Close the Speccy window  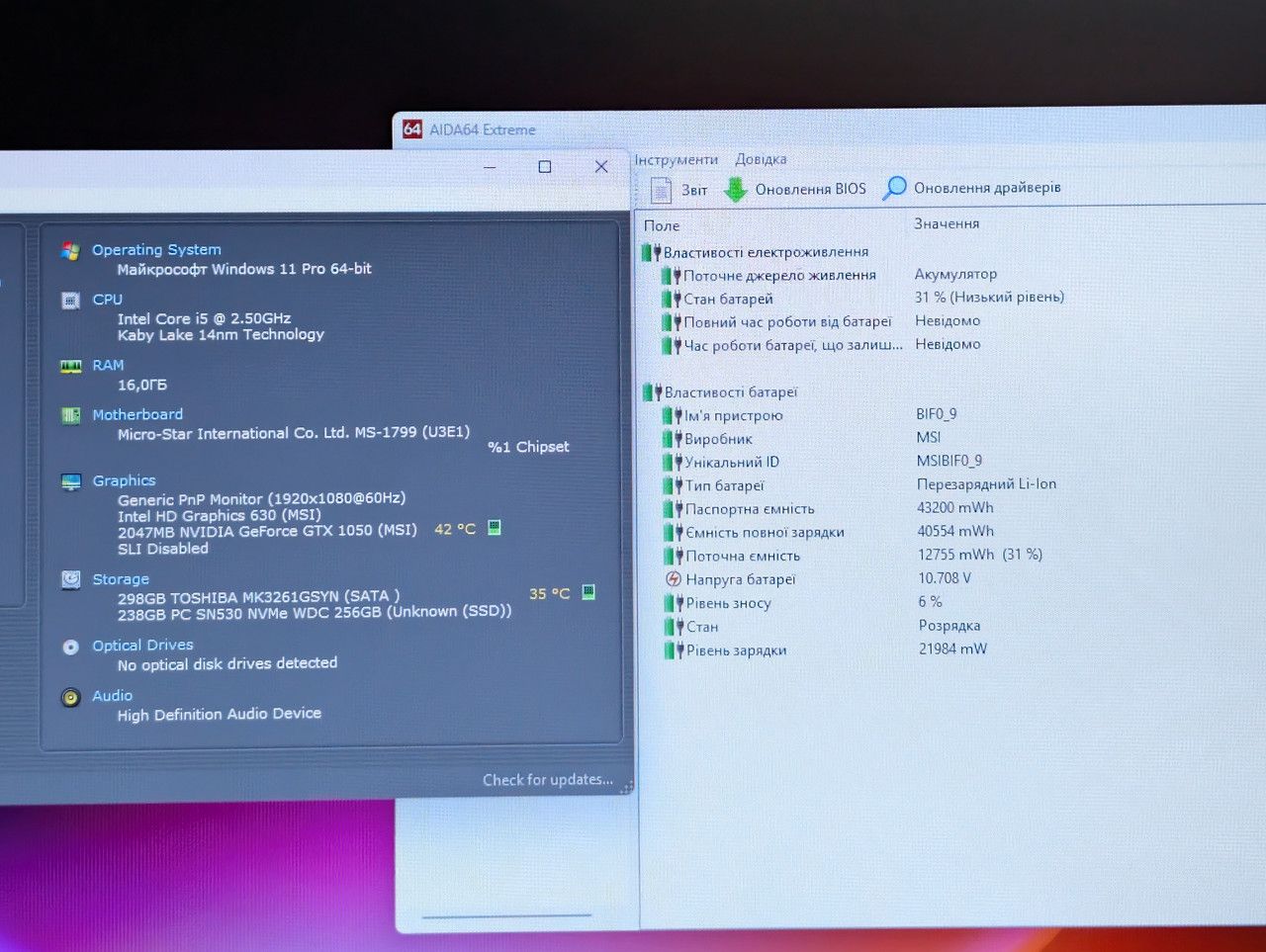[601, 167]
